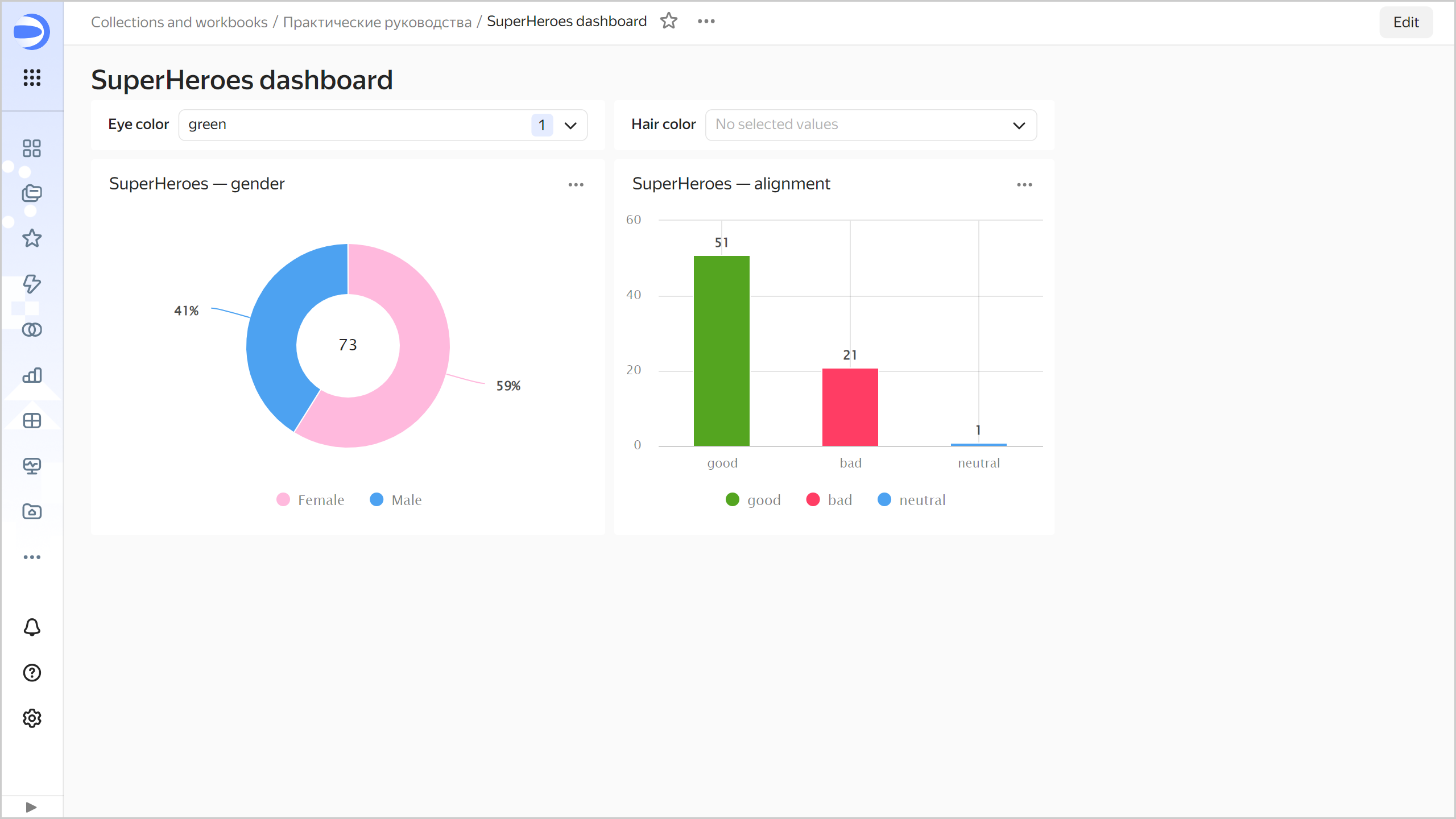Image resolution: width=1456 pixels, height=819 pixels.
Task: Open alignment chart three-dot menu
Action: tap(1024, 185)
